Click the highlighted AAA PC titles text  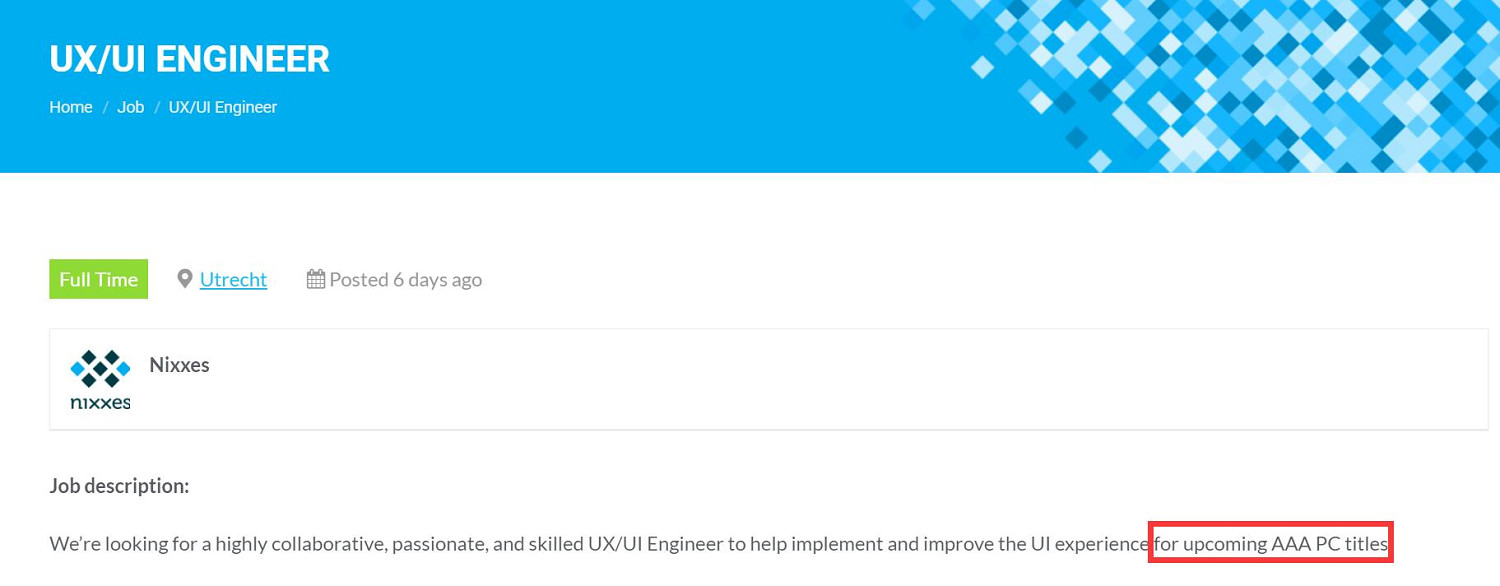click(1270, 544)
